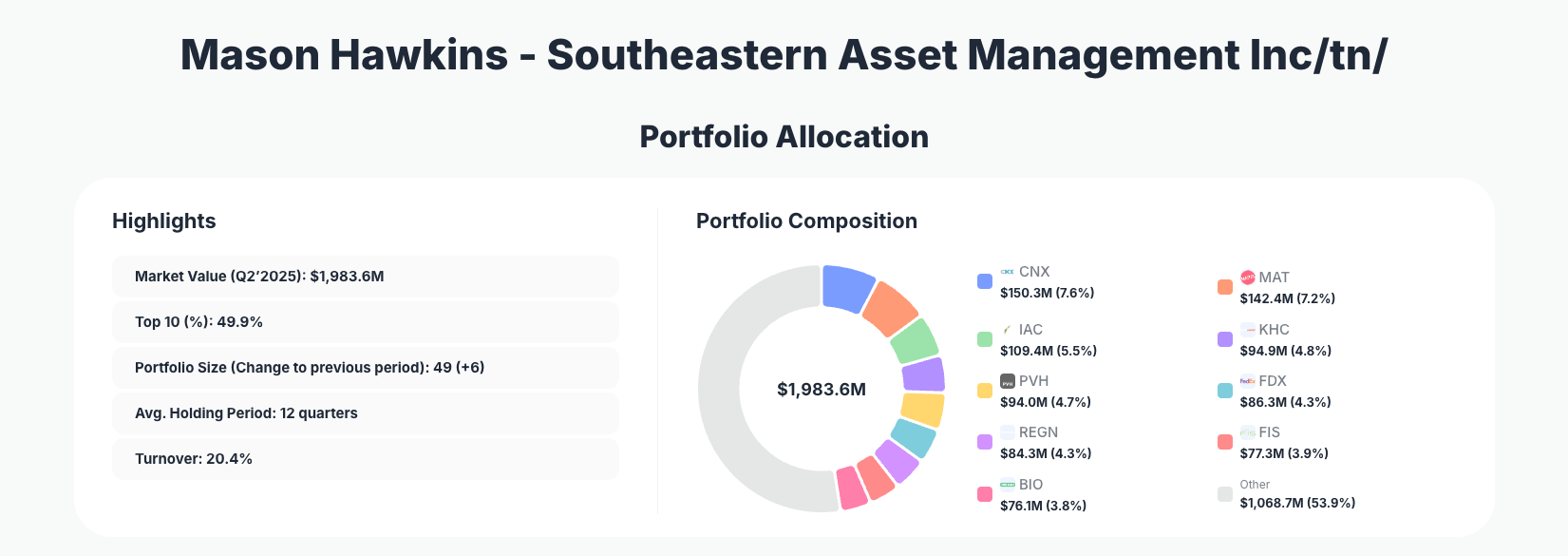1568x556 pixels.
Task: Open the PVH logo icon
Action: pos(1008,381)
